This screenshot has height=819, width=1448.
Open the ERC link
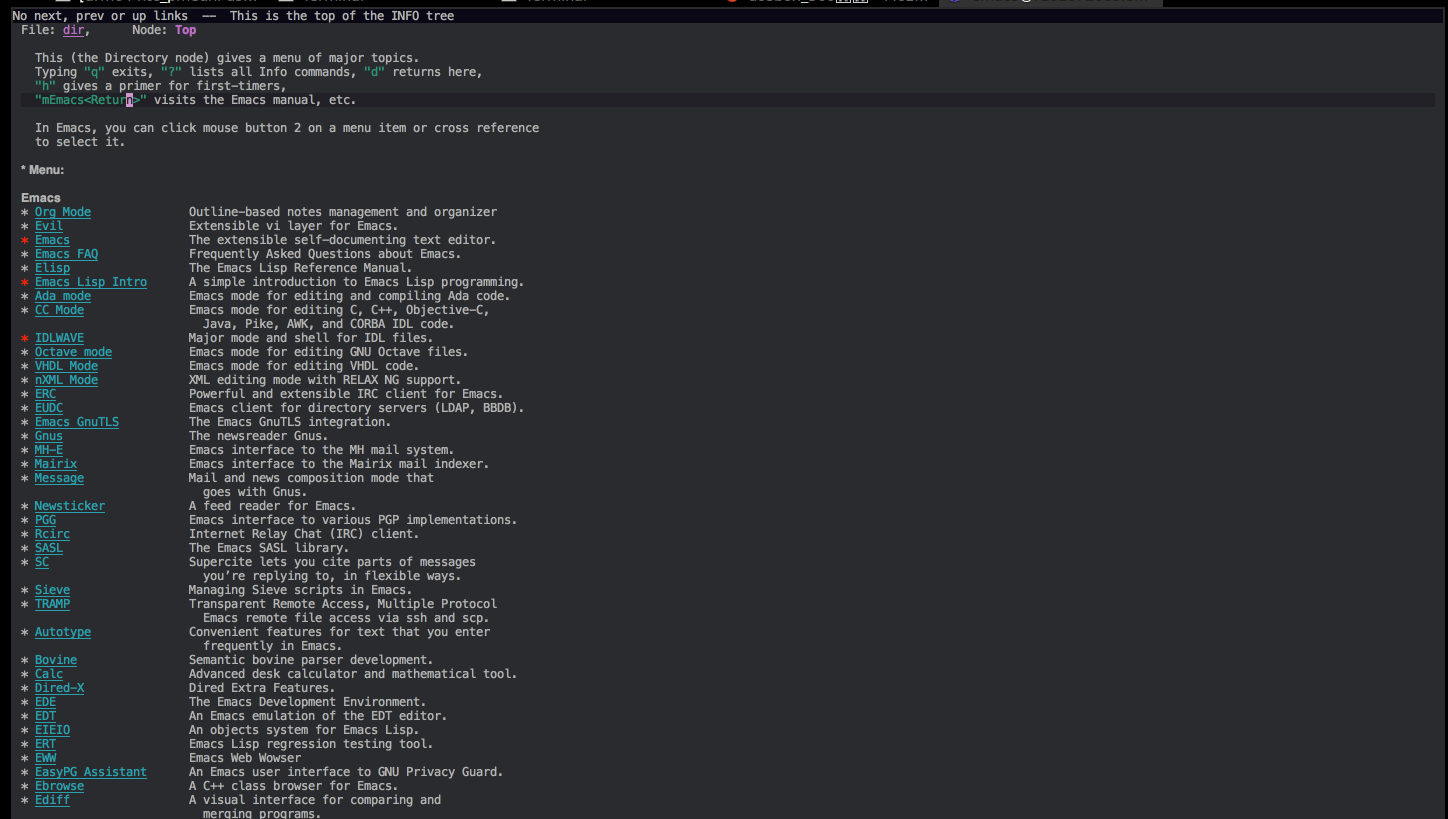pyautogui.click(x=45, y=394)
